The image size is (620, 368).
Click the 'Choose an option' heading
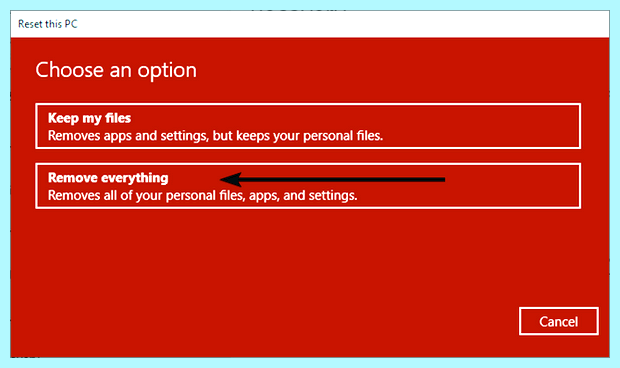click(116, 70)
